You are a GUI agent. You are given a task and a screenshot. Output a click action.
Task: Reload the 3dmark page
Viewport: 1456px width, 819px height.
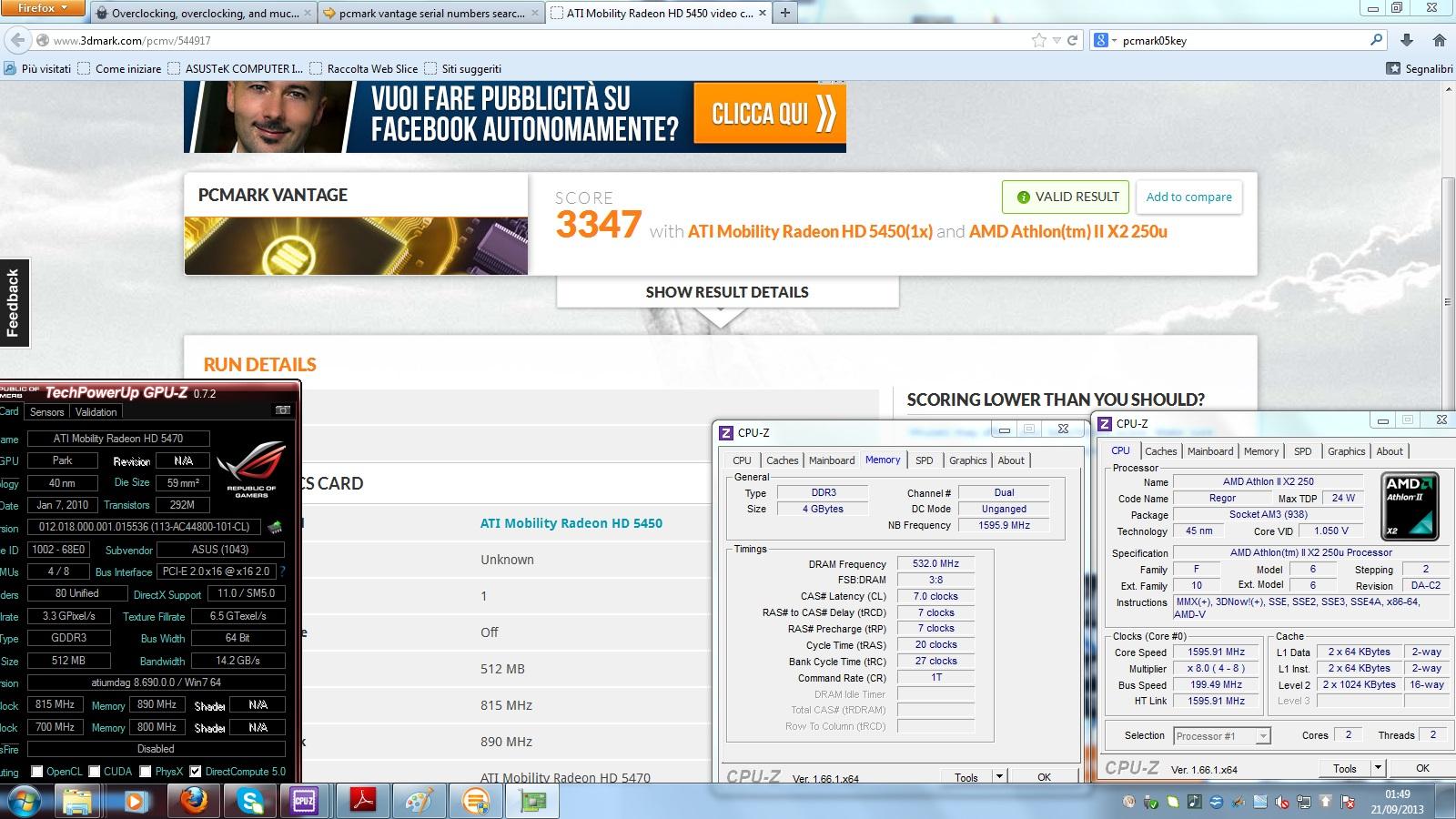point(1072,40)
